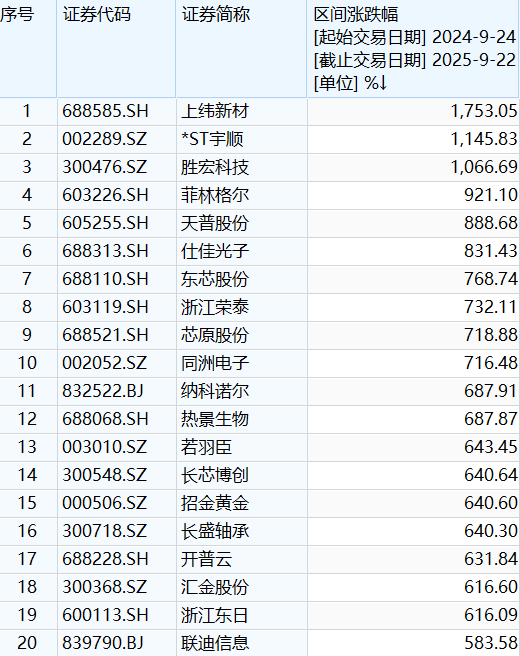This screenshot has height=656, width=520.
Task: Select the value 831.43
Action: click(x=491, y=251)
